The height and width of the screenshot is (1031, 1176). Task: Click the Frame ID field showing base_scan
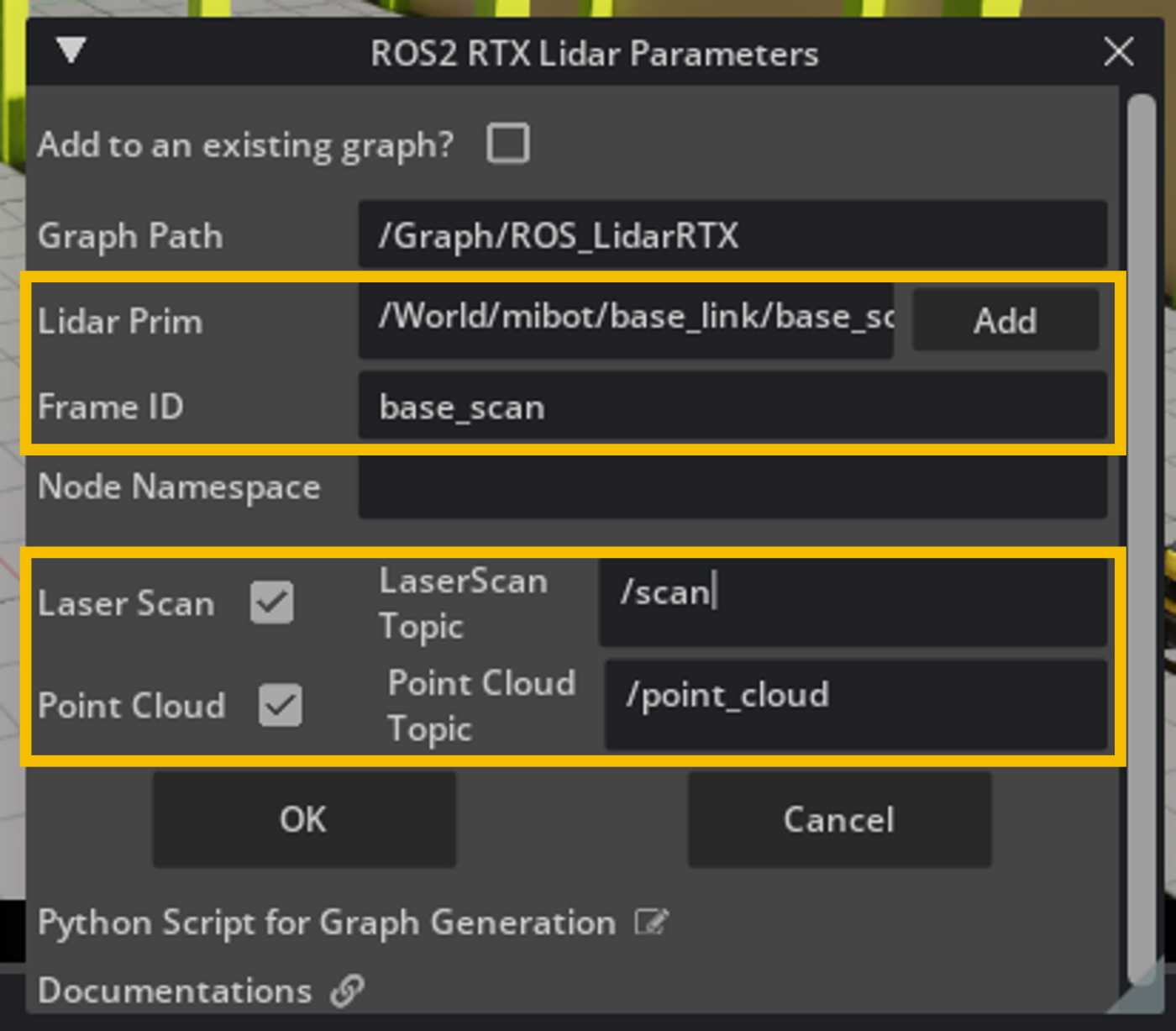tap(732, 407)
